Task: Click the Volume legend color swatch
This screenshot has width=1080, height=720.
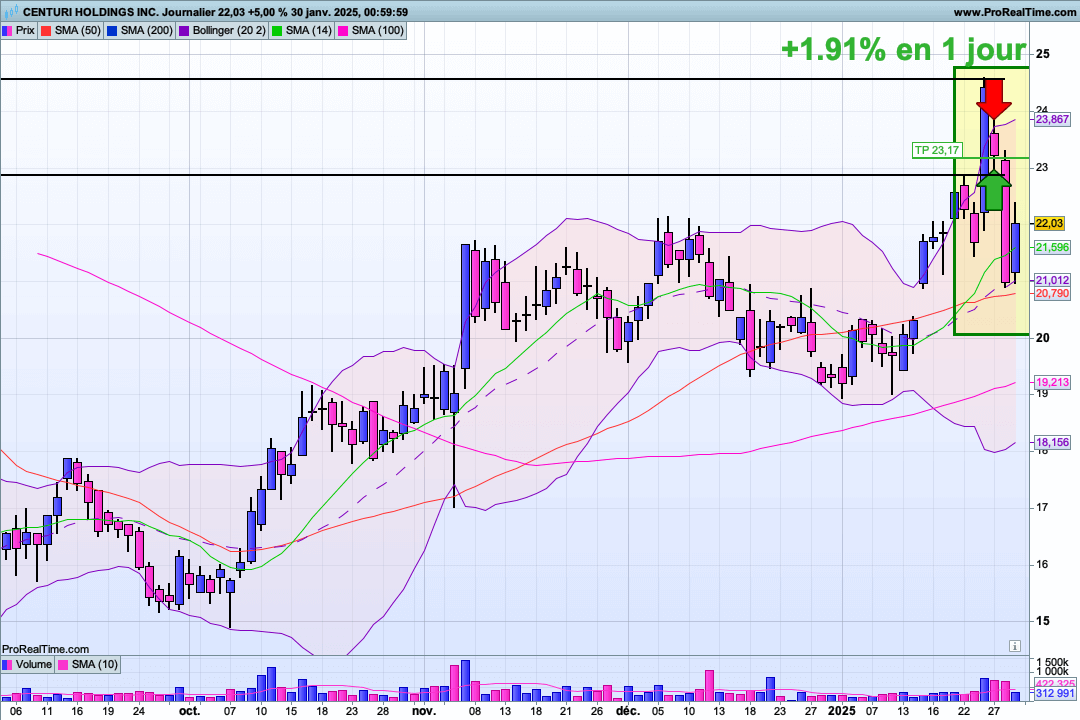Action: [x=7, y=664]
